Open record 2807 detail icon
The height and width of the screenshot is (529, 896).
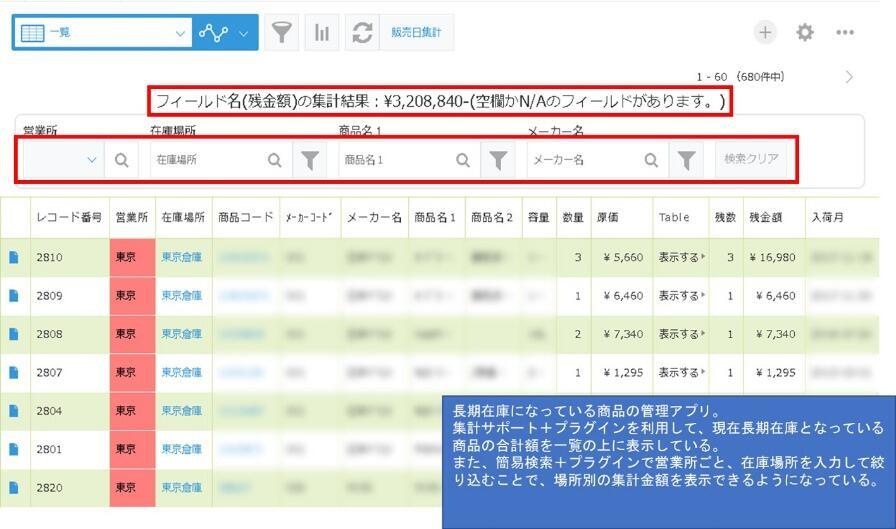click(14, 372)
